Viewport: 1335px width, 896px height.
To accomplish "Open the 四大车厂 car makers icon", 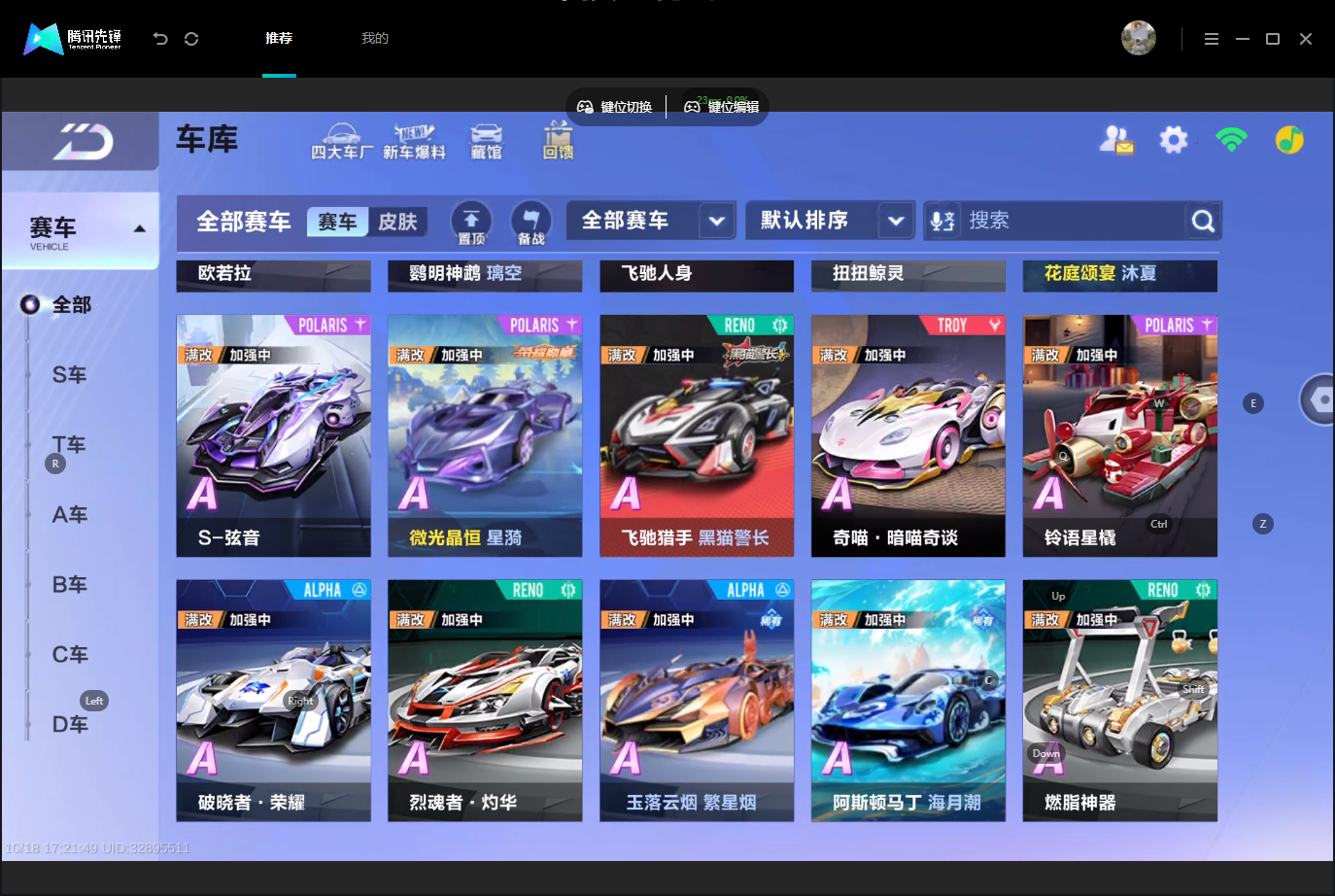I will pos(341,141).
